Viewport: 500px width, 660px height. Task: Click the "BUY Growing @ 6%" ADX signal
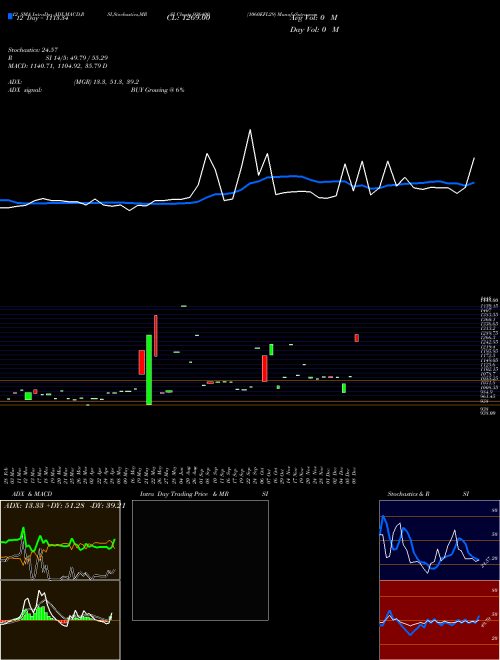tap(157, 90)
